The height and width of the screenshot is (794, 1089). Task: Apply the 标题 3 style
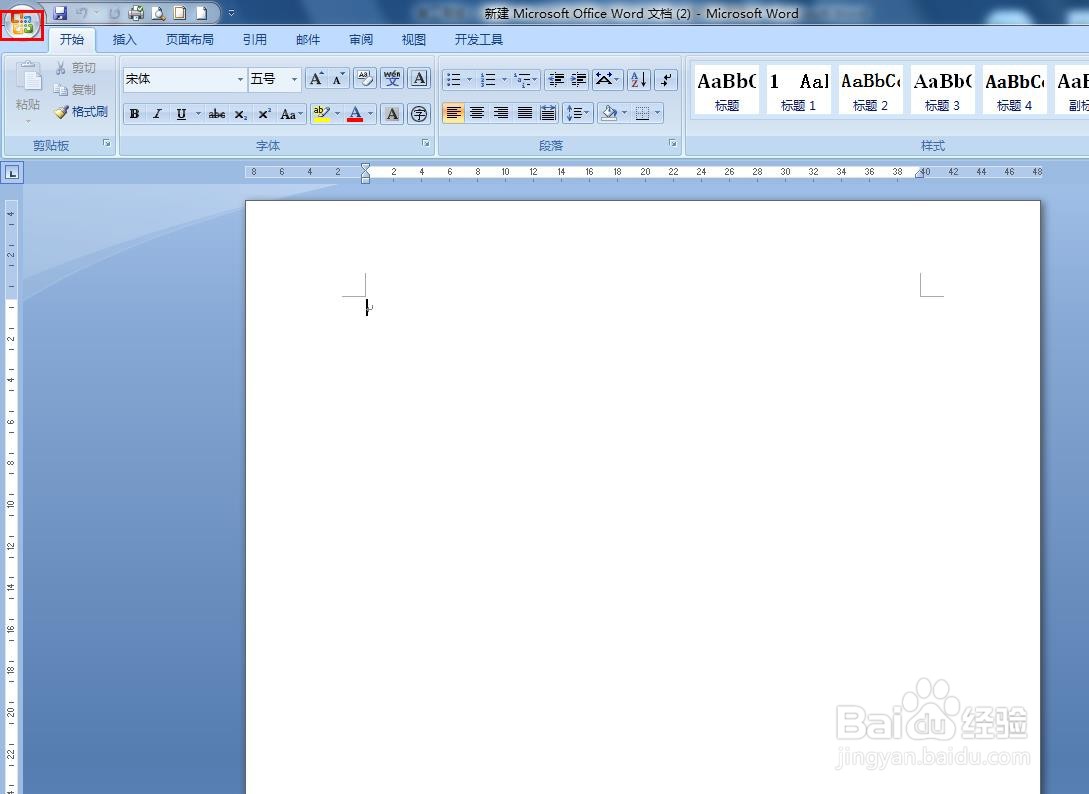point(942,90)
